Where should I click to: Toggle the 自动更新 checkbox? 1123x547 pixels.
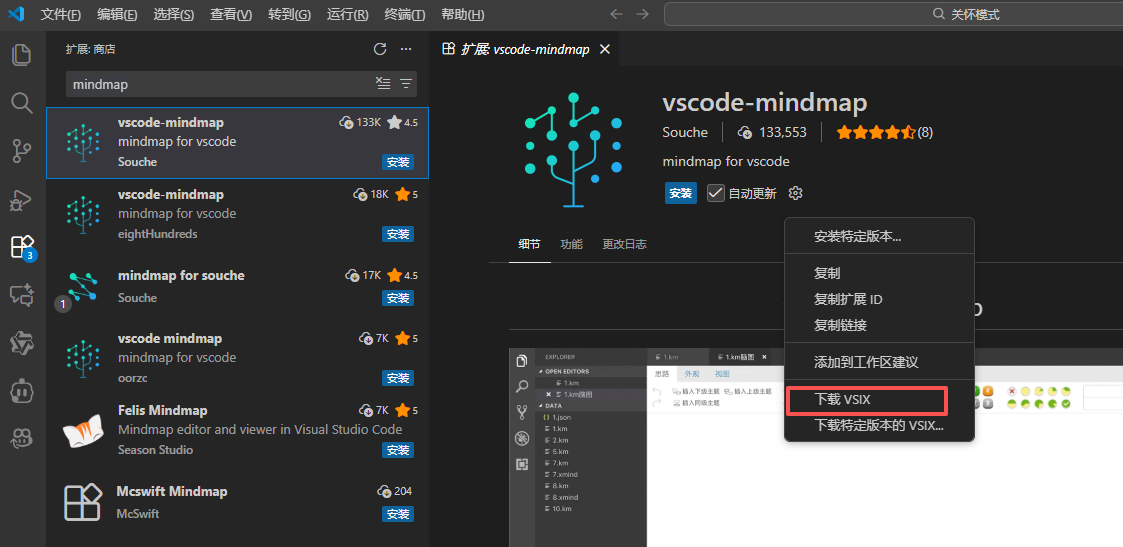click(716, 193)
